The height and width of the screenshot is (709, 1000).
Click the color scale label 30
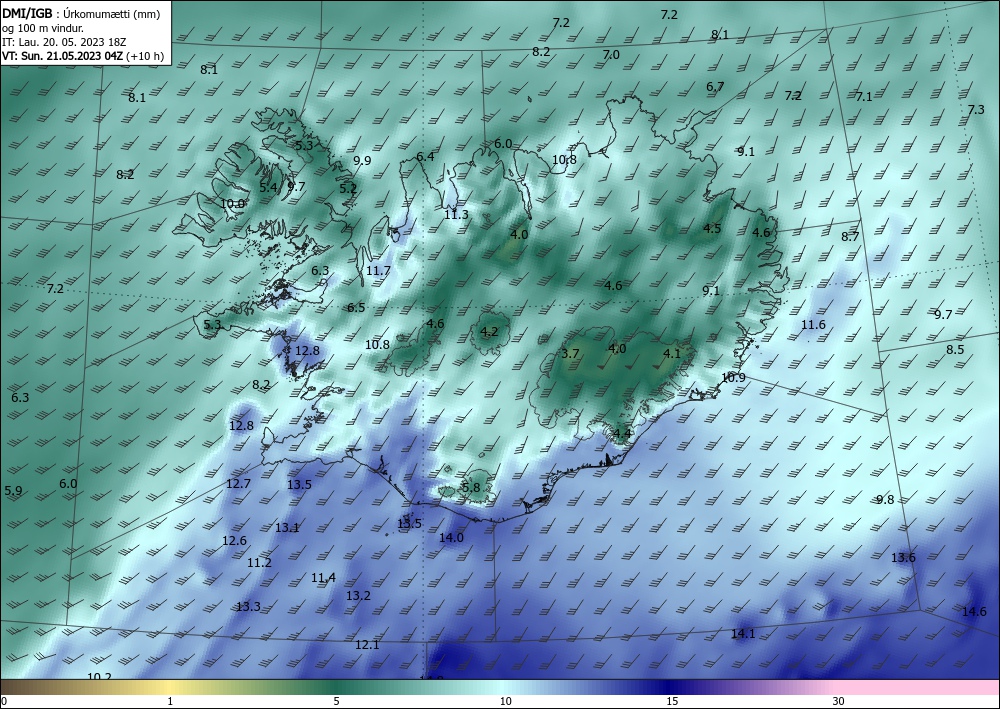coord(838,701)
